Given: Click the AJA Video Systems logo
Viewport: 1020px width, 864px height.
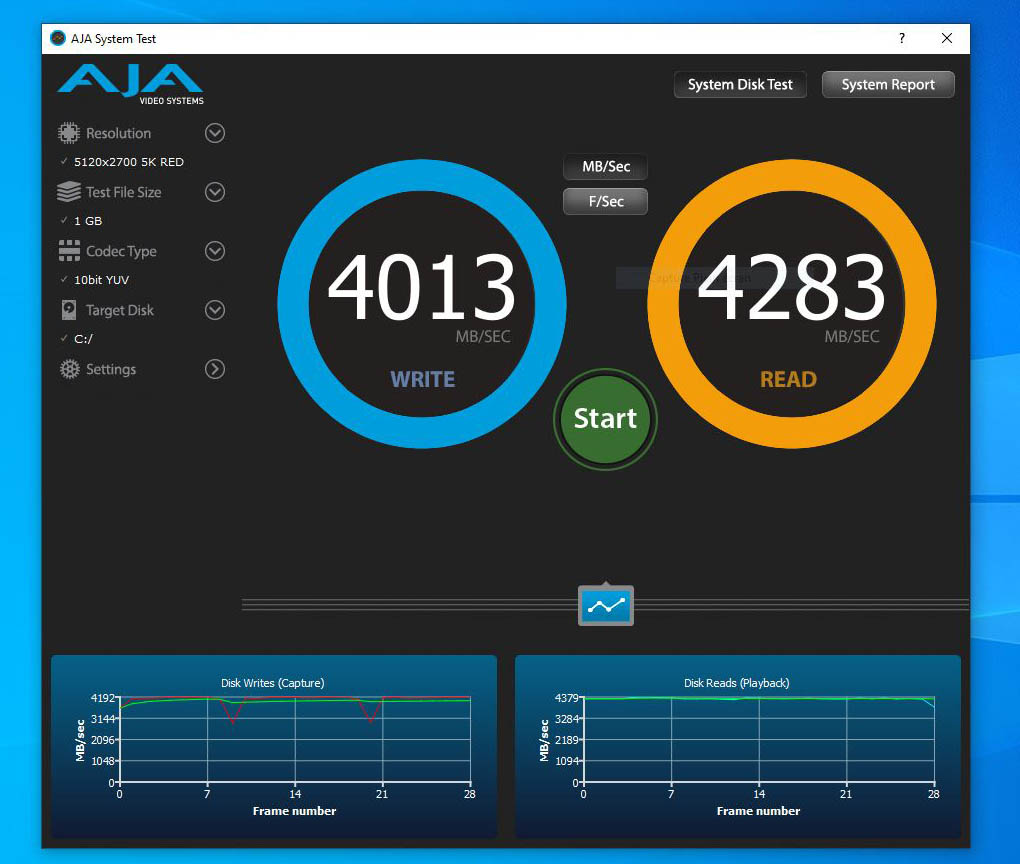Looking at the screenshot, I should (x=131, y=84).
